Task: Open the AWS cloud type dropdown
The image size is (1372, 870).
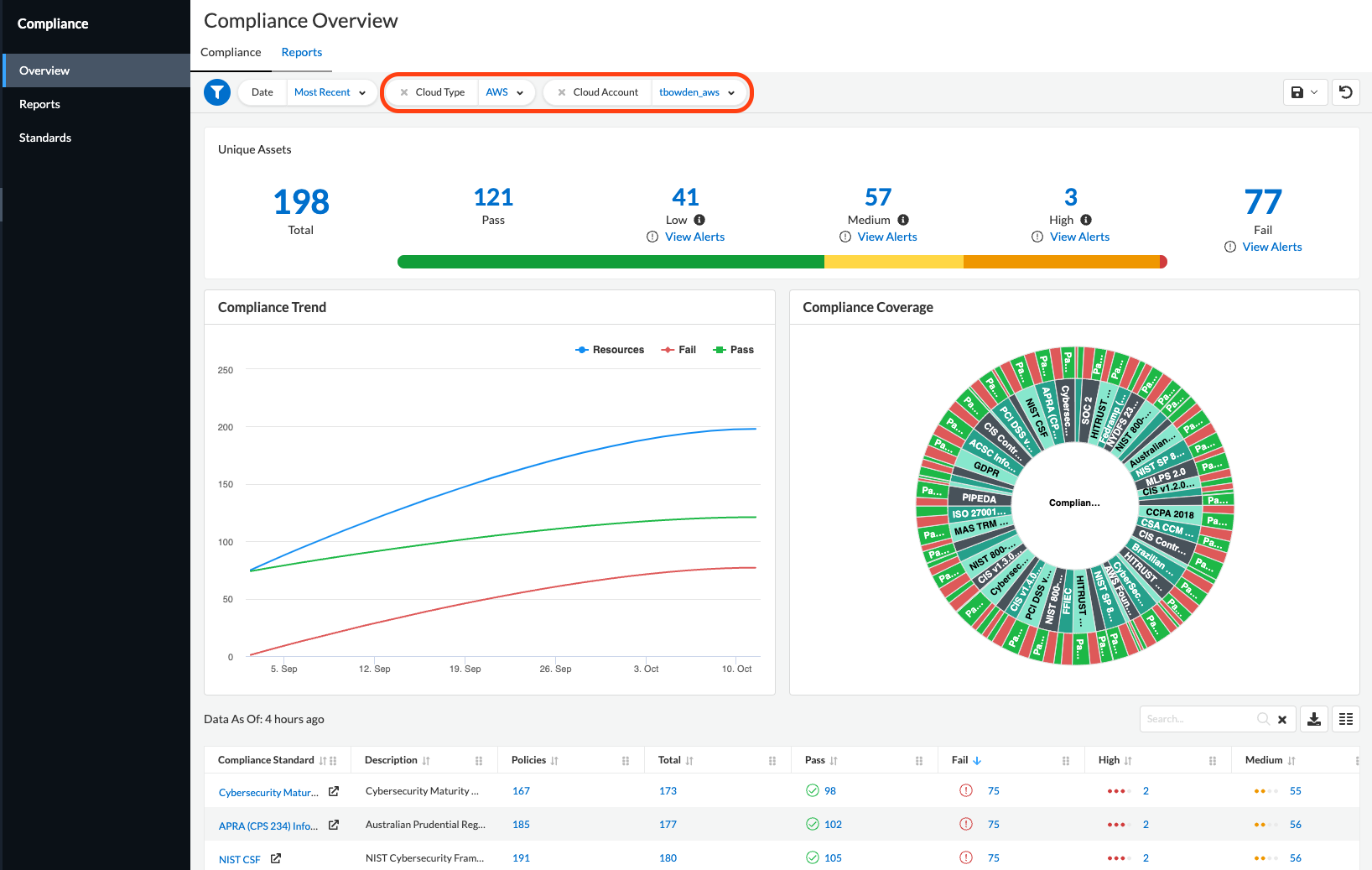Action: point(505,92)
